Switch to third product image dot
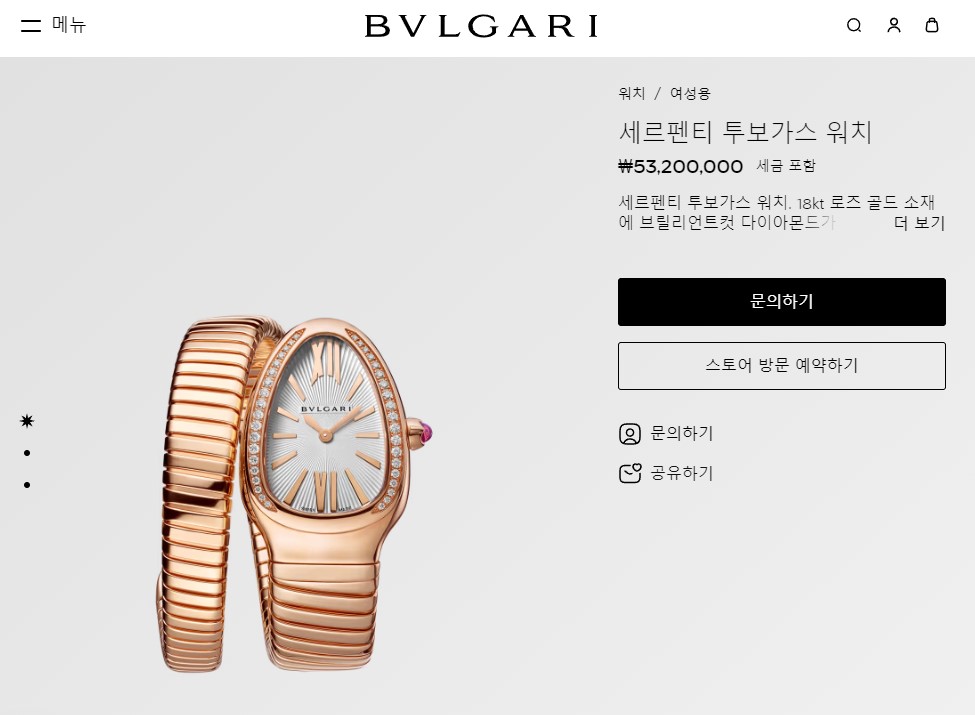The image size is (975, 715). click(x=27, y=484)
